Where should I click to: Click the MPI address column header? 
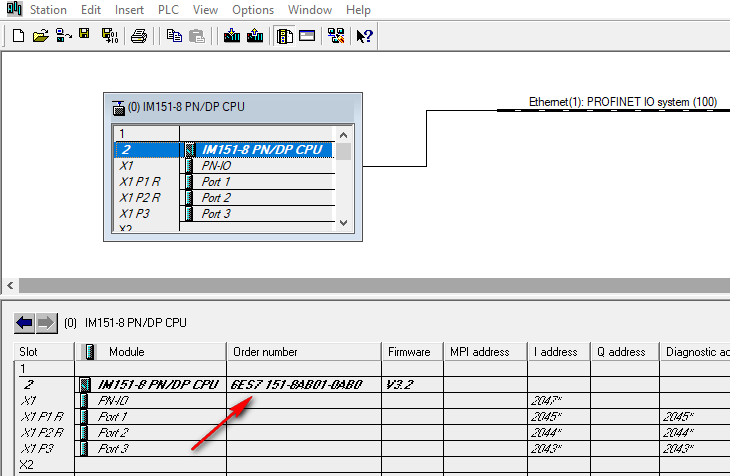(485, 352)
